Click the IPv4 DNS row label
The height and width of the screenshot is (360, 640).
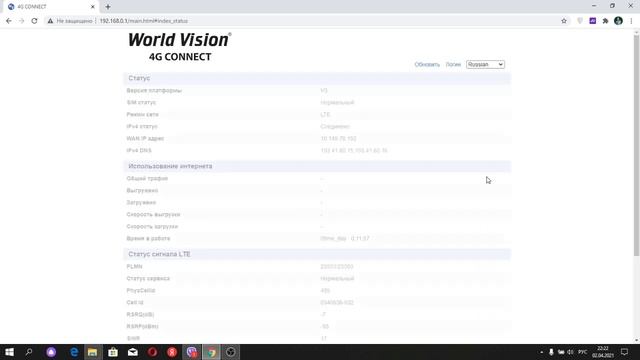point(139,151)
